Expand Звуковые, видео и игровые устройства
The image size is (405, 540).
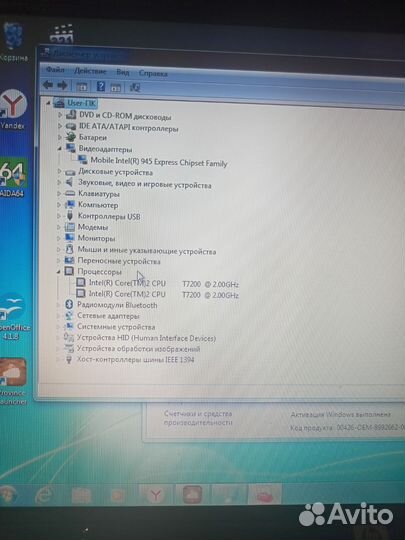pyautogui.click(x=59, y=182)
